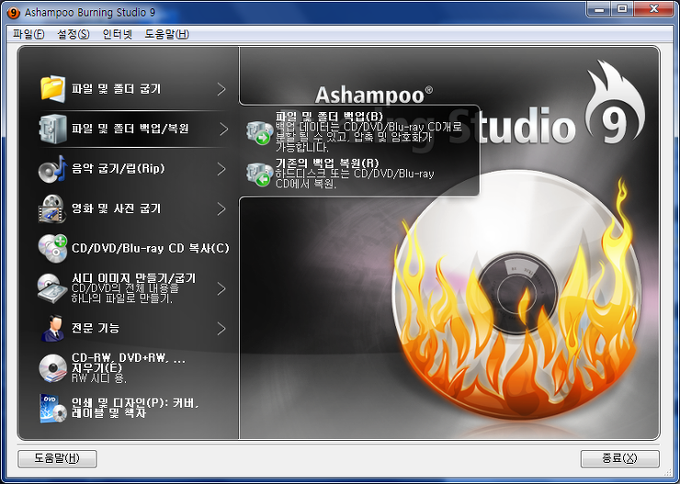Expand the 음악 굽기/립(Rip) arrow

(222, 169)
